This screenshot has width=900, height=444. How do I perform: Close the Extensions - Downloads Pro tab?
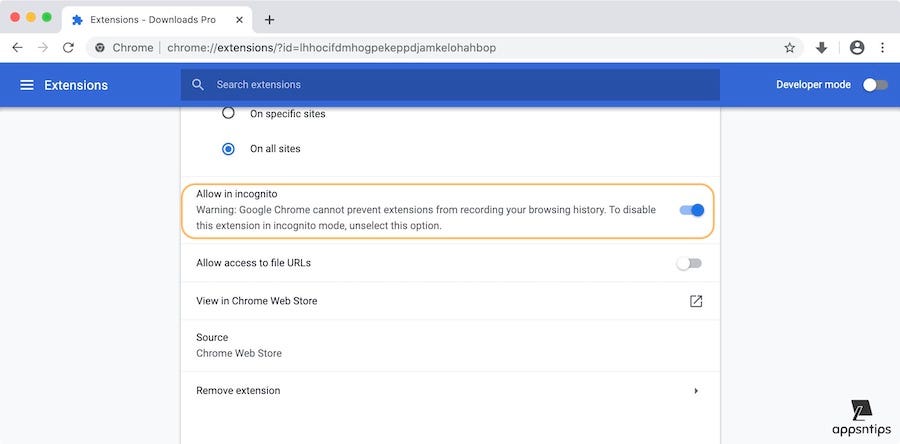[239, 20]
